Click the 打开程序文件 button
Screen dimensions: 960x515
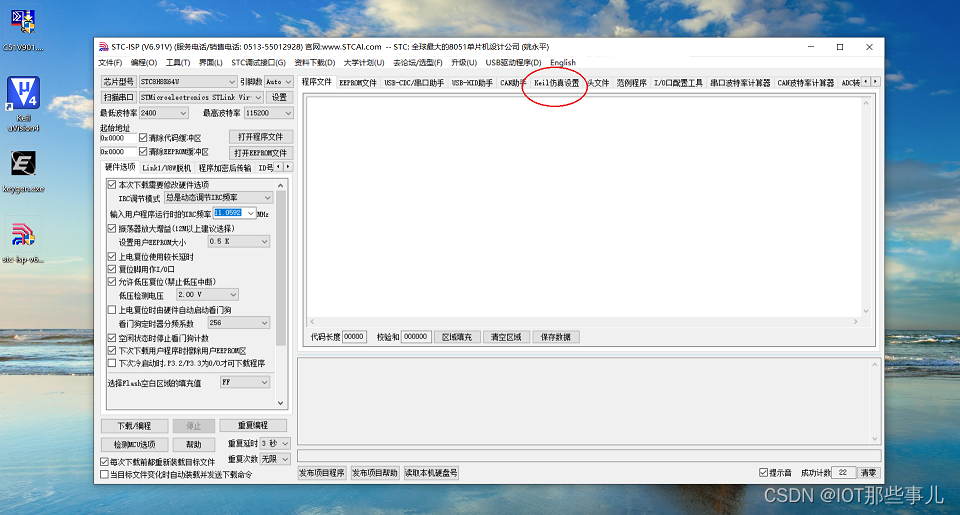pyautogui.click(x=261, y=137)
